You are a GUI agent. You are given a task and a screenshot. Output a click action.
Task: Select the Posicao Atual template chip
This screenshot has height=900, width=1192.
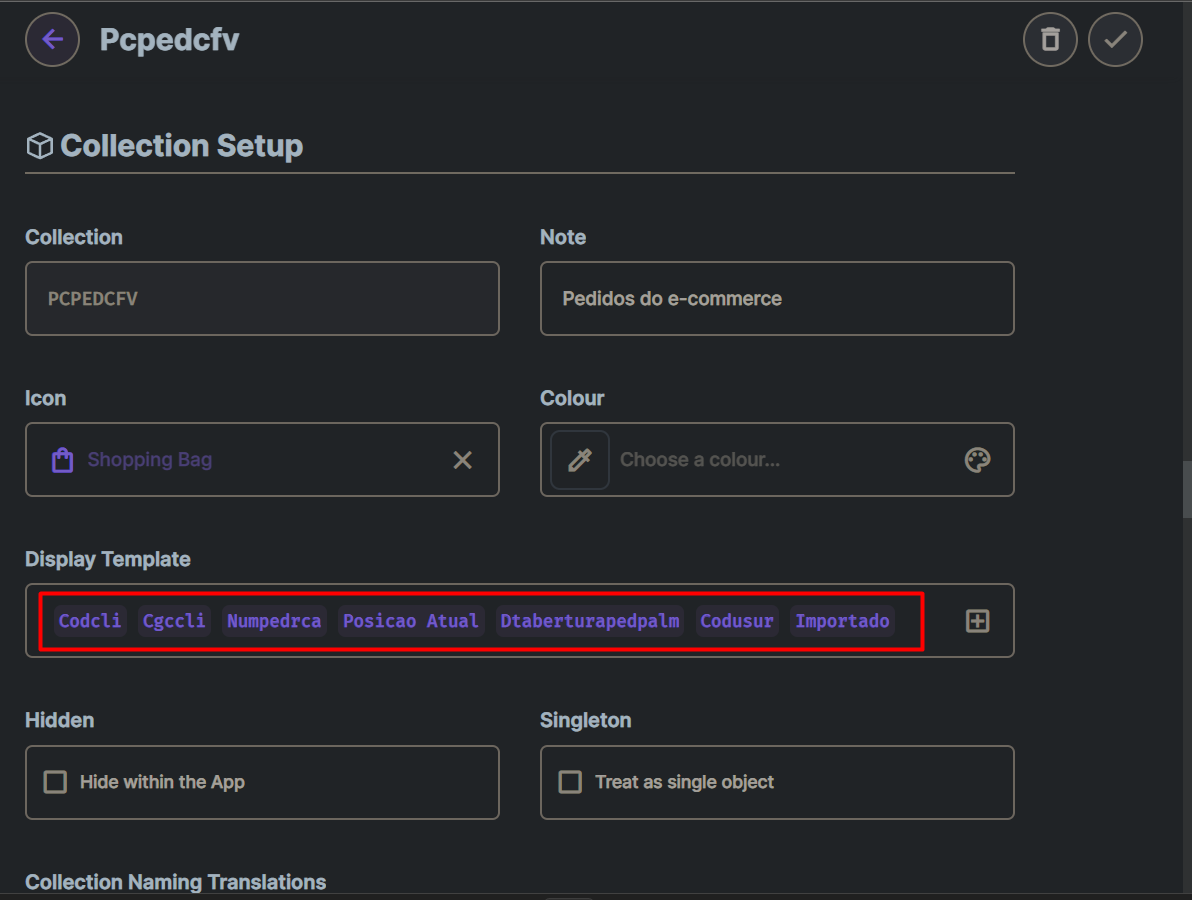tap(413, 621)
